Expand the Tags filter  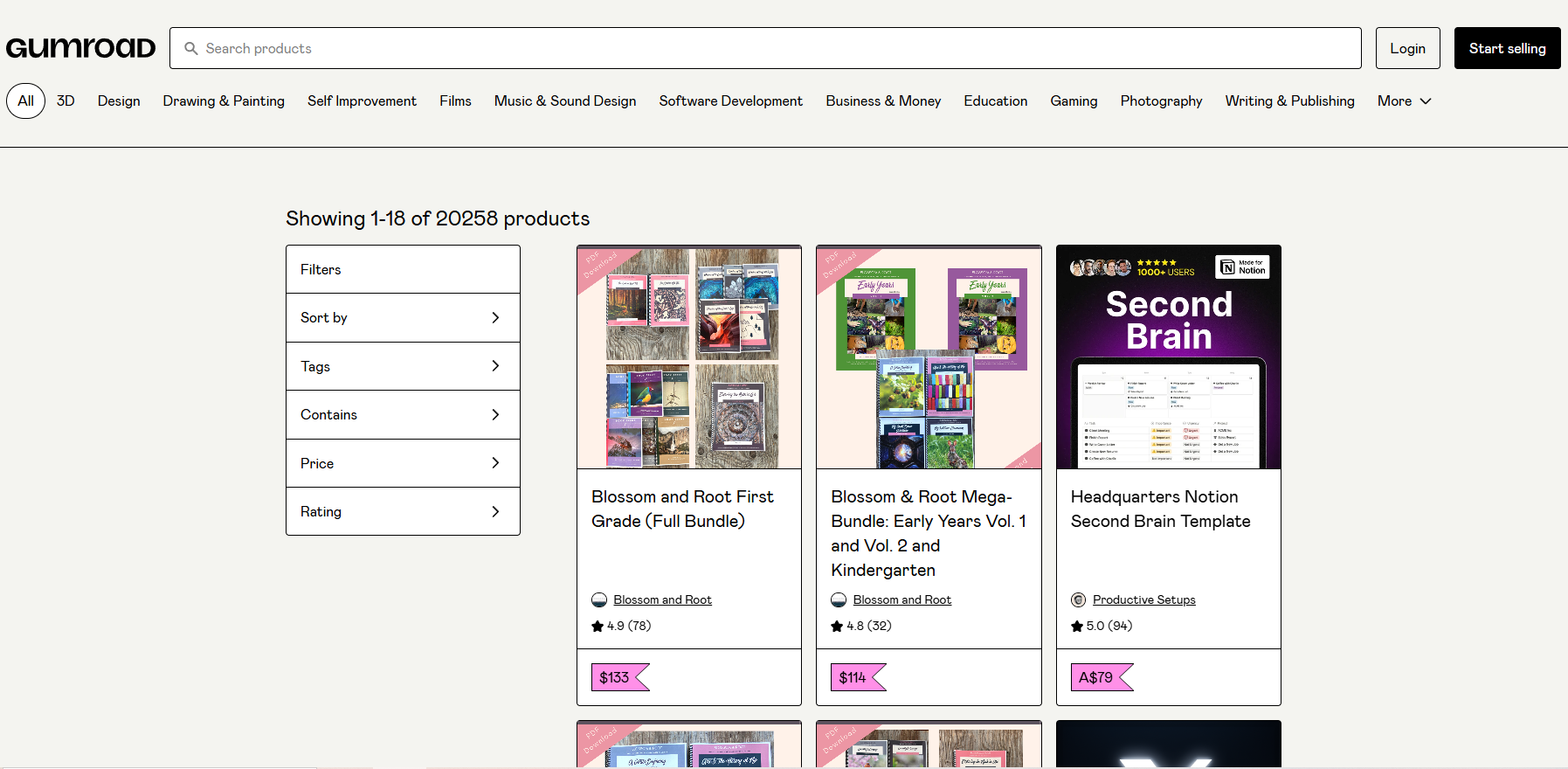pyautogui.click(x=403, y=366)
